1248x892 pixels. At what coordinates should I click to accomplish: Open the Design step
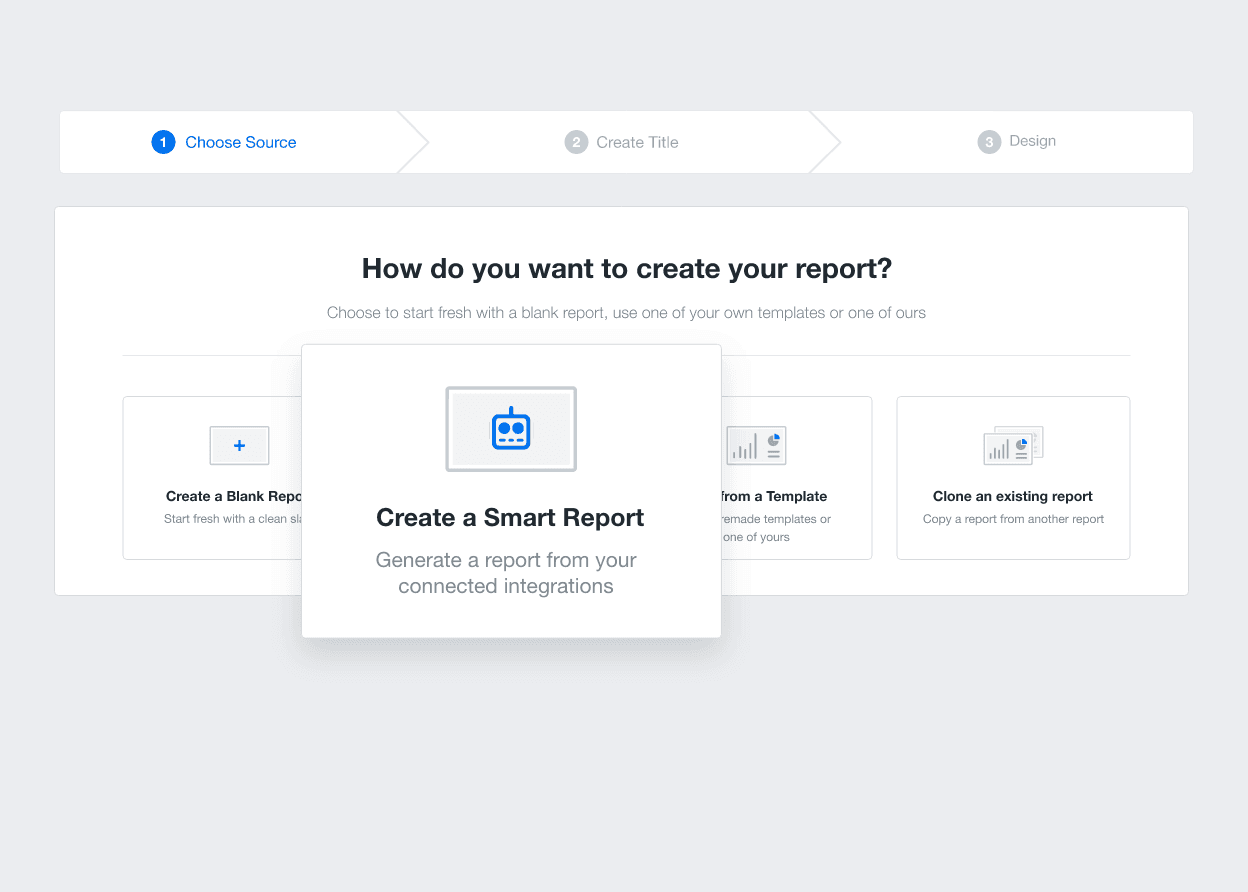click(1031, 141)
